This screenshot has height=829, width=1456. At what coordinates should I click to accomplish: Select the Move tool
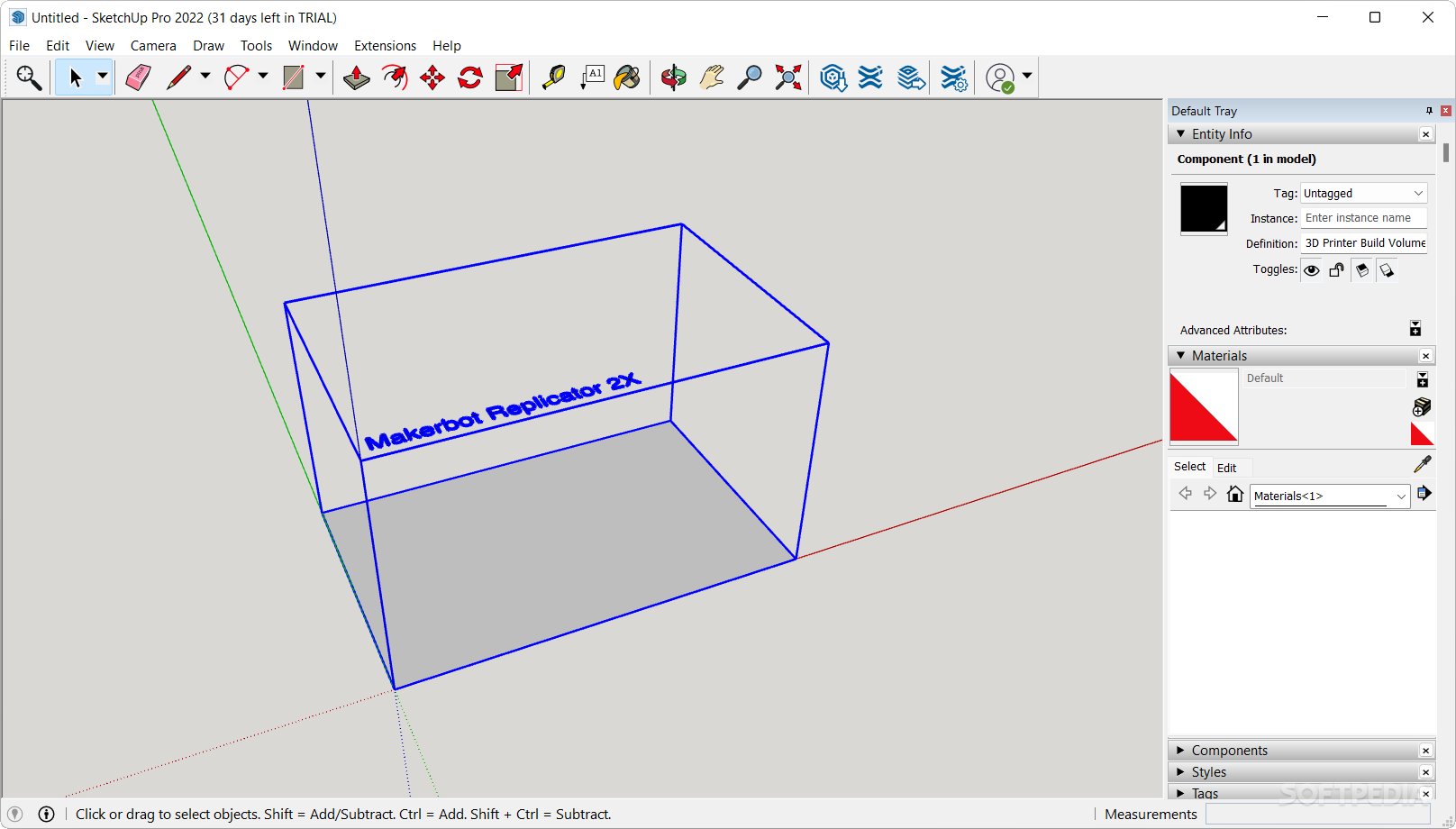[432, 78]
